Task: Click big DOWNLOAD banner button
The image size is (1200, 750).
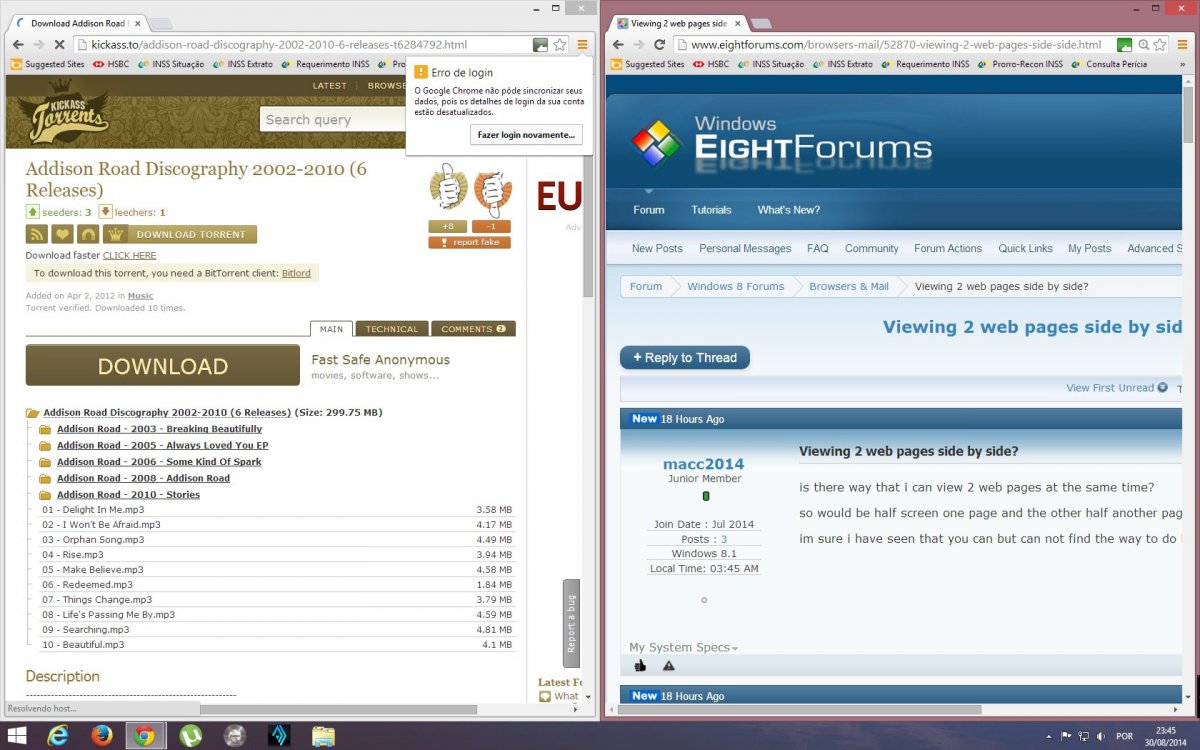Action: pyautogui.click(x=163, y=365)
